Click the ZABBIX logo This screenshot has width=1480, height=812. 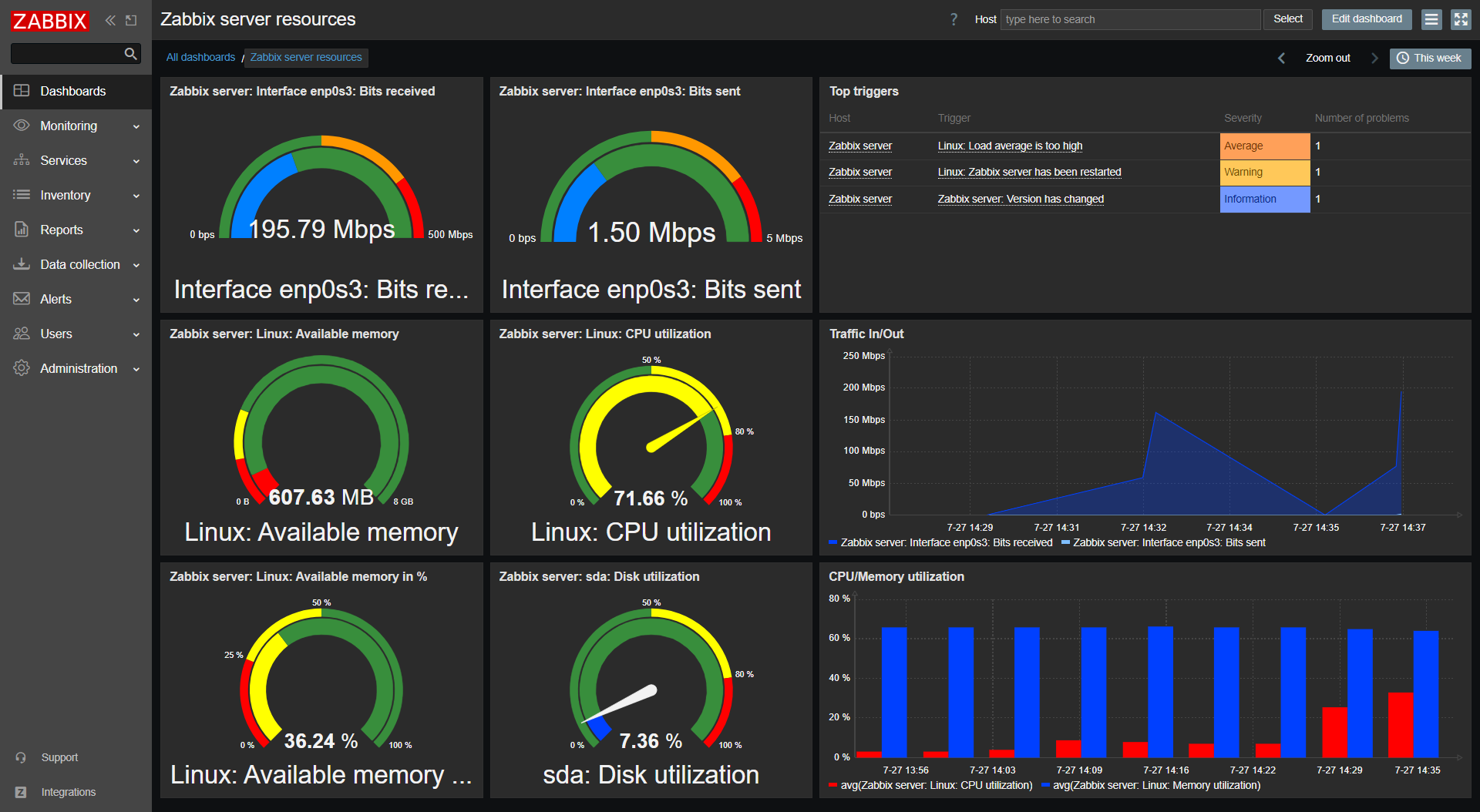click(49, 21)
